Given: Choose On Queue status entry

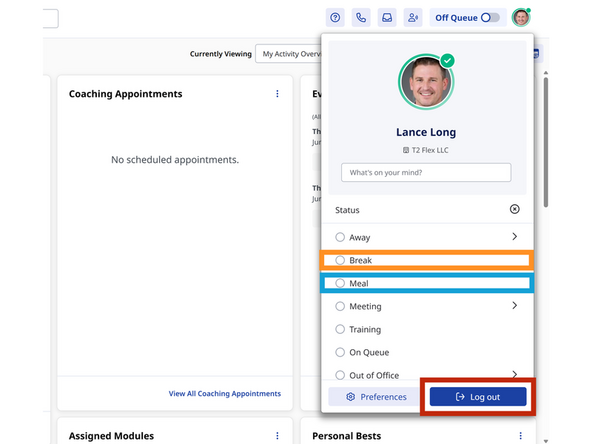Looking at the screenshot, I should [427, 352].
